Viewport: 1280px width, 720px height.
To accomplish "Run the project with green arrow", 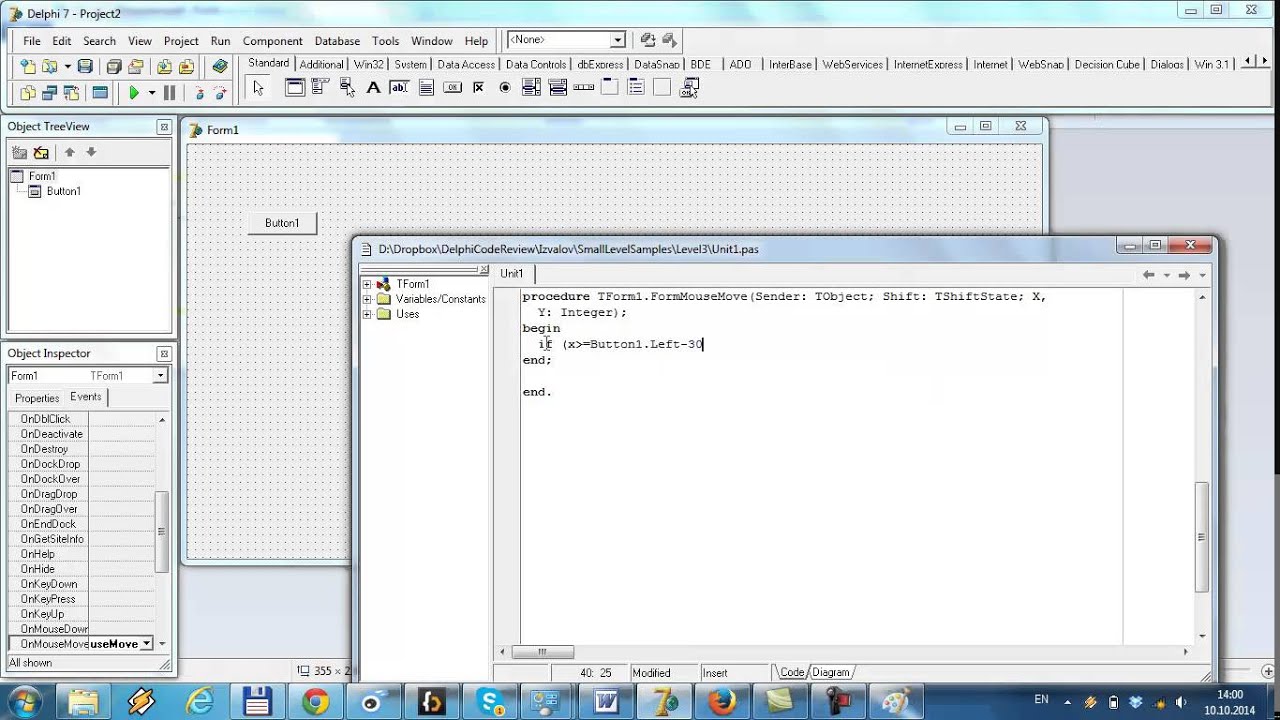I will pos(134,93).
